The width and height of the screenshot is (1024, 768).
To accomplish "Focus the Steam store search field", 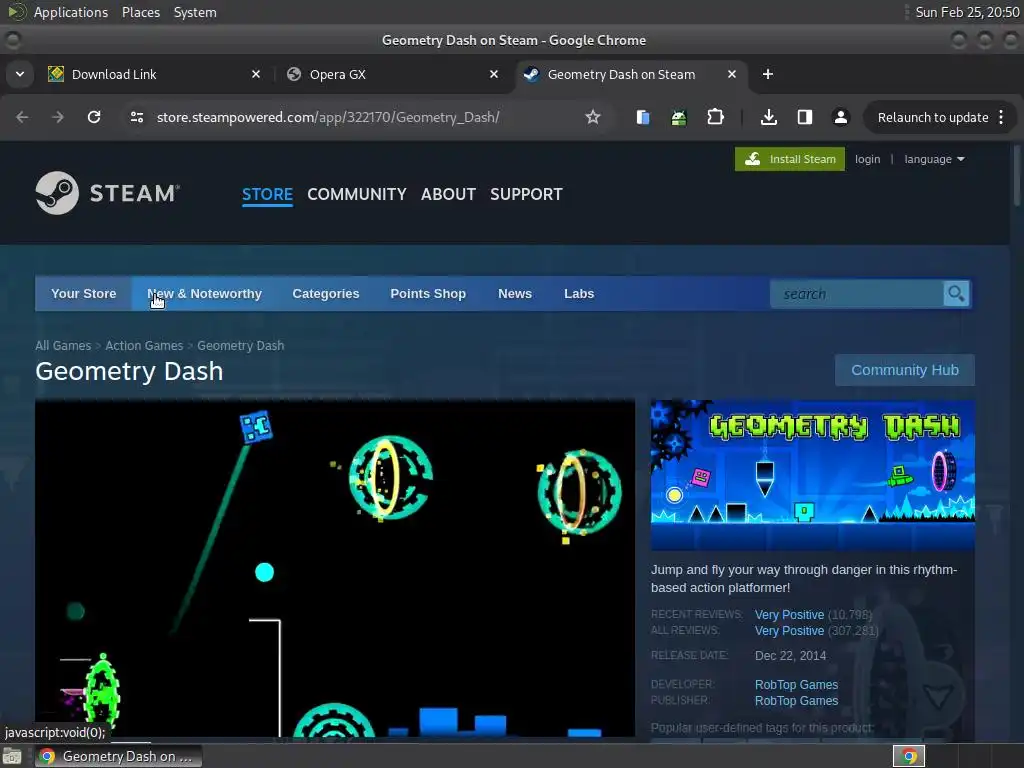I will click(856, 294).
